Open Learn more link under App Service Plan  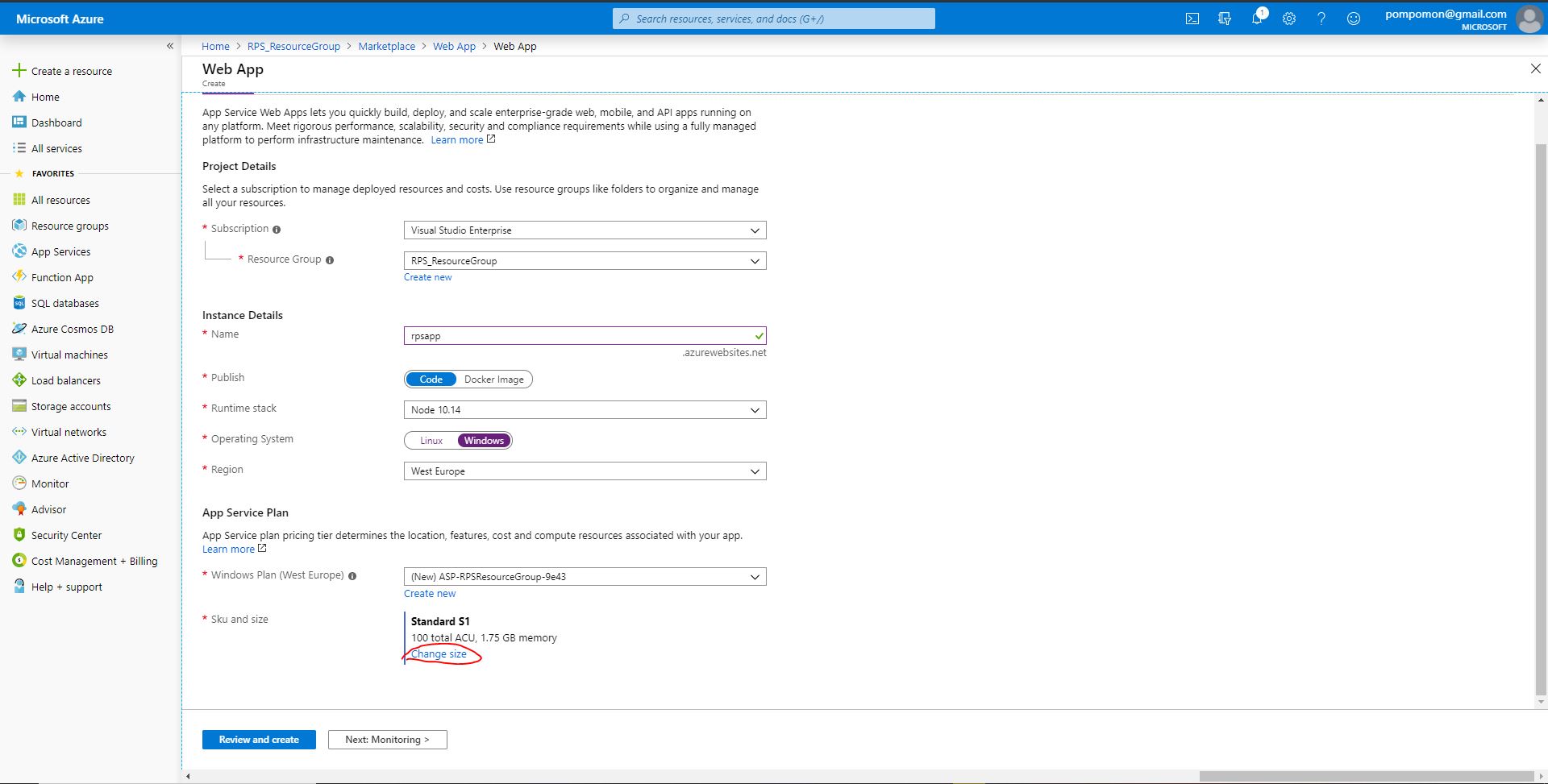click(x=228, y=550)
